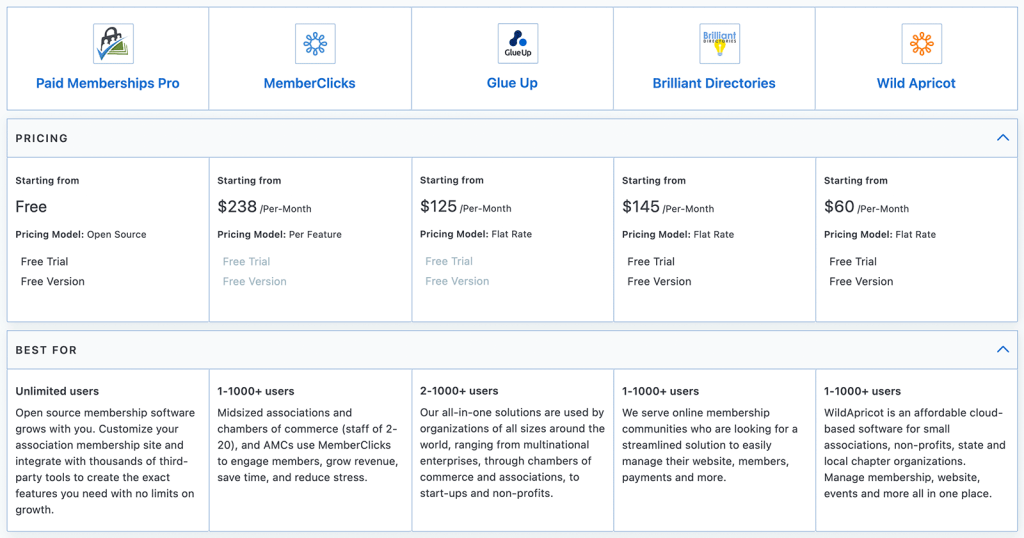Screen dimensions: 1024x538
Task: Click Brilliant Directories' 'Pricing Model: Flat Rate'
Action: click(x=678, y=234)
